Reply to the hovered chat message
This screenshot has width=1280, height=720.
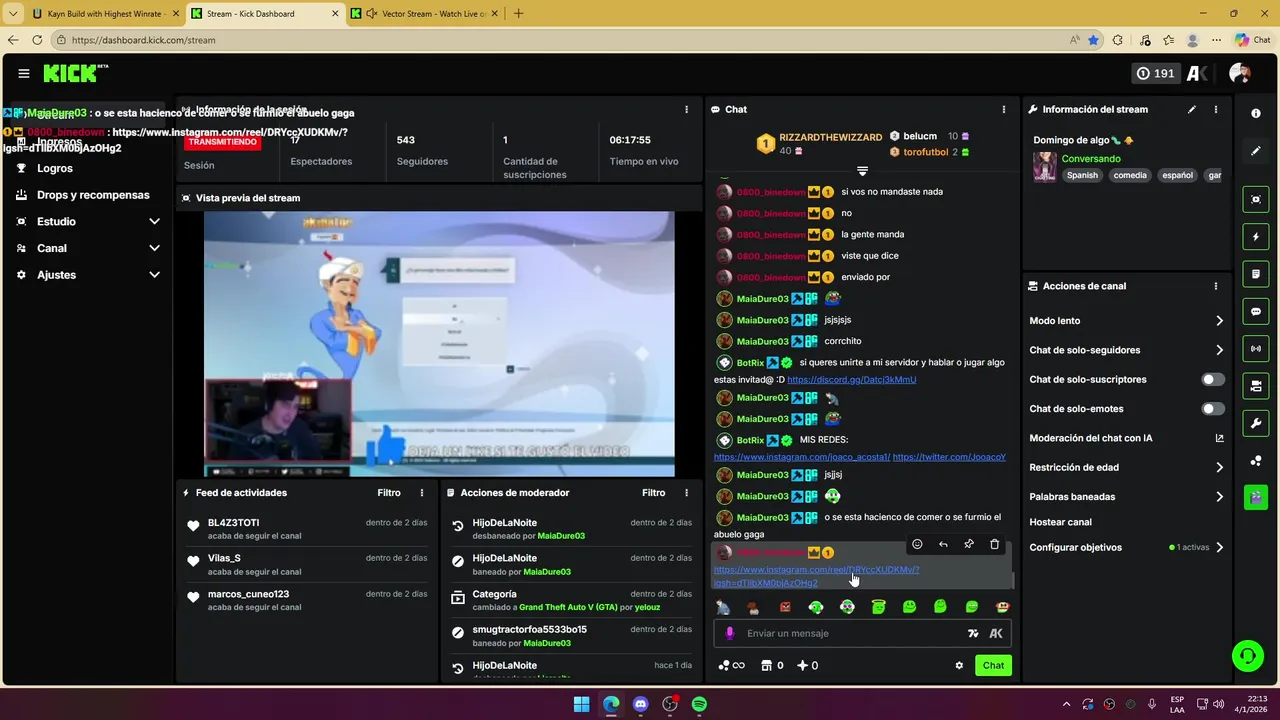pos(943,545)
